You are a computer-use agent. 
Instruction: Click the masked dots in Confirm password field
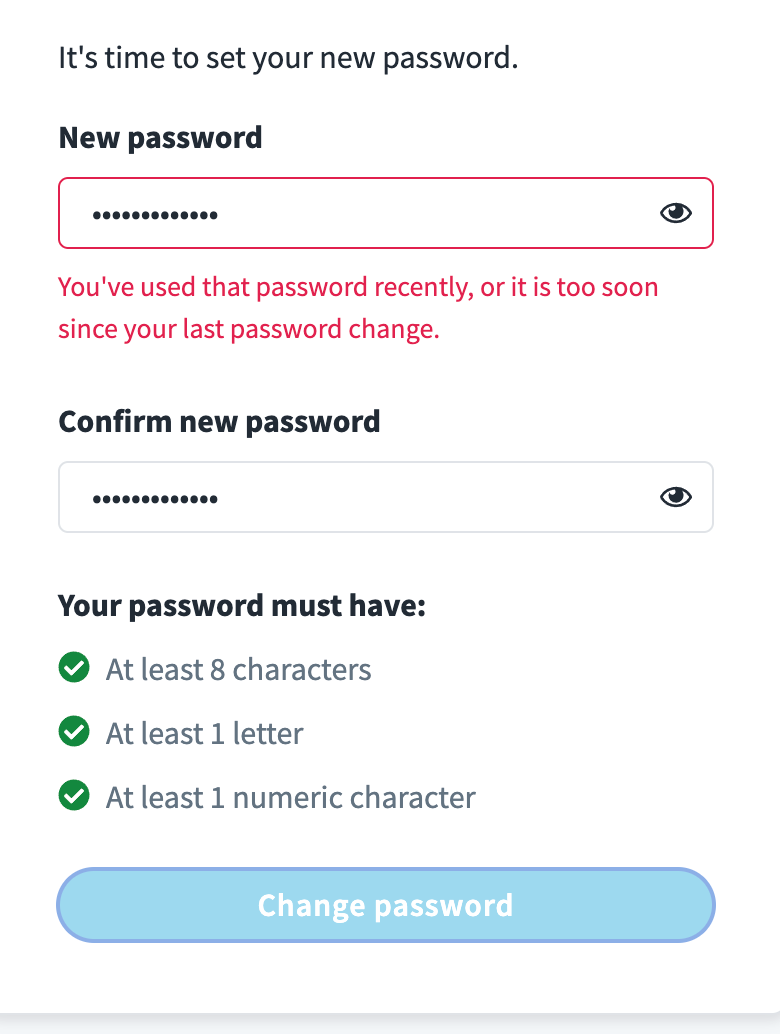155,498
